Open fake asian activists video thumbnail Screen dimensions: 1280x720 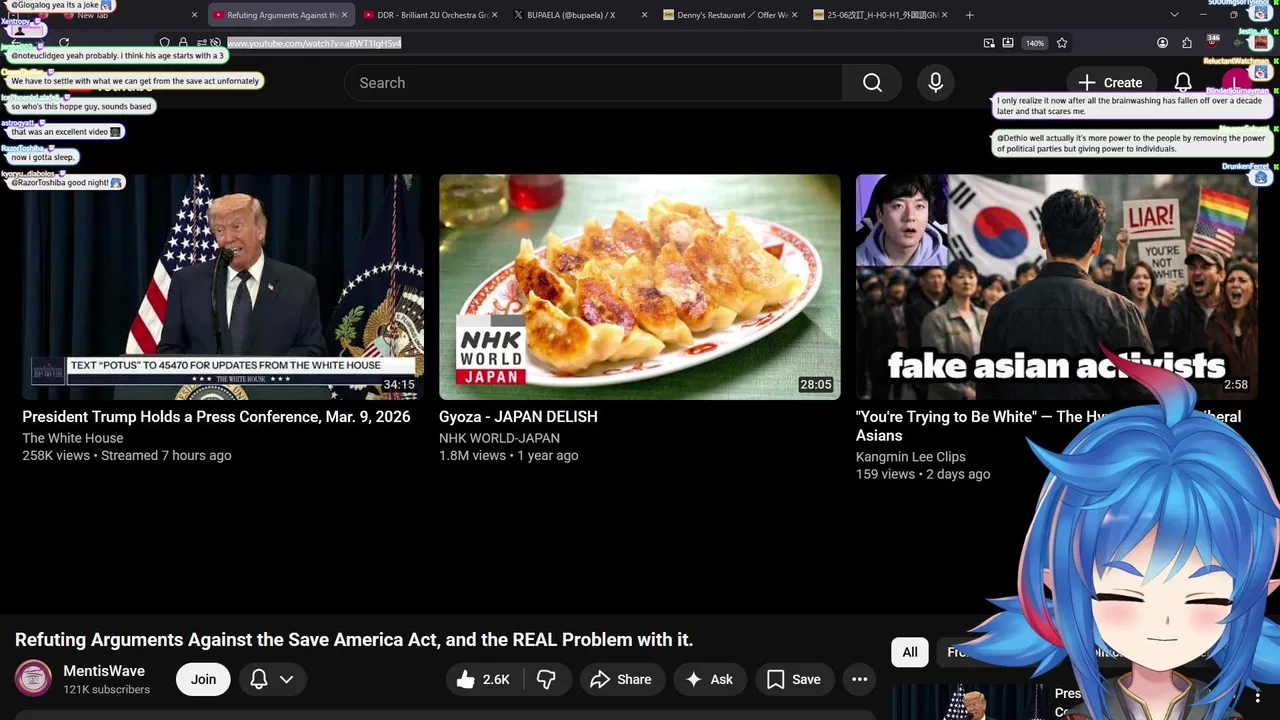point(1057,287)
